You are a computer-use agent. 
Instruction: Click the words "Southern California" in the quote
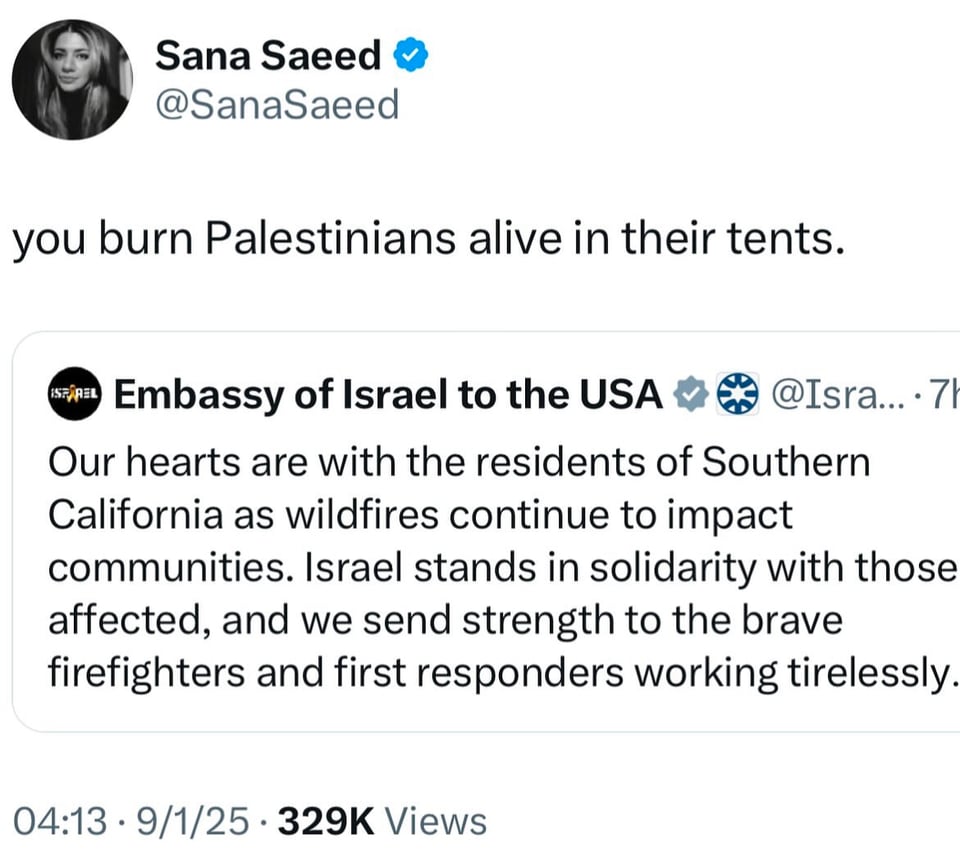coord(787,463)
